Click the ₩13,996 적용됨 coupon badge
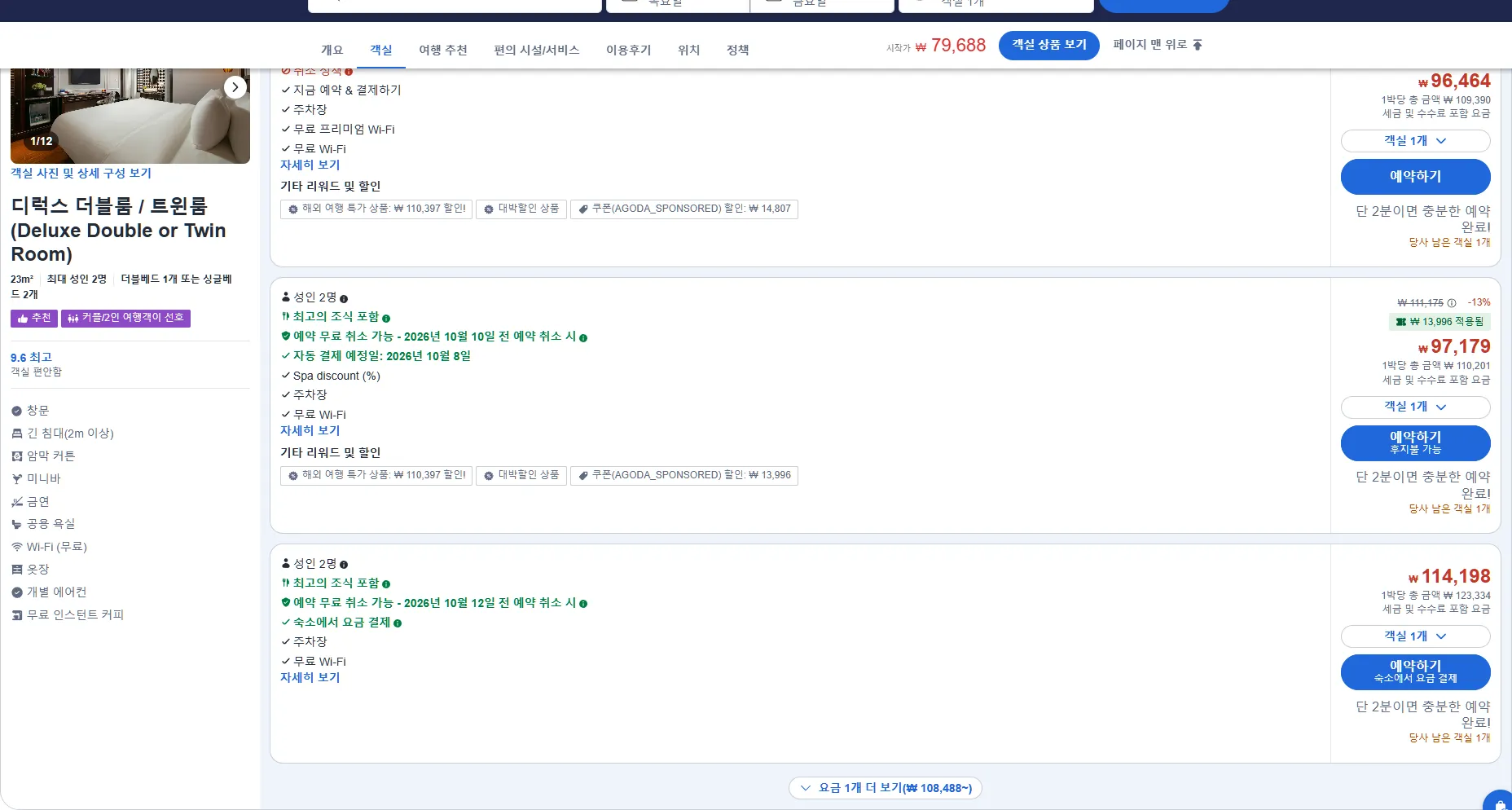The image size is (1512, 810). pyautogui.click(x=1439, y=322)
